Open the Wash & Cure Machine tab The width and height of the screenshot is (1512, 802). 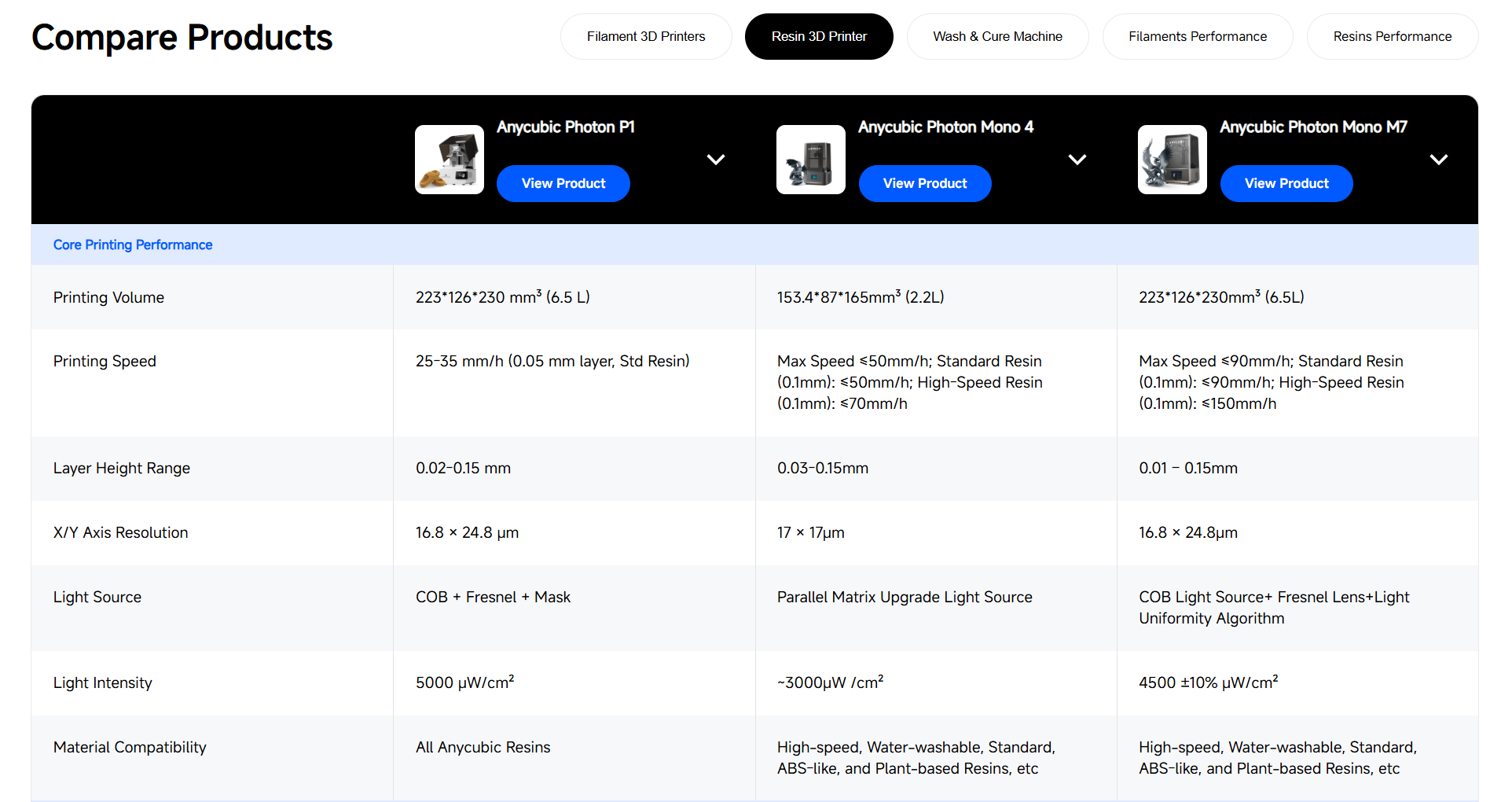click(x=997, y=36)
